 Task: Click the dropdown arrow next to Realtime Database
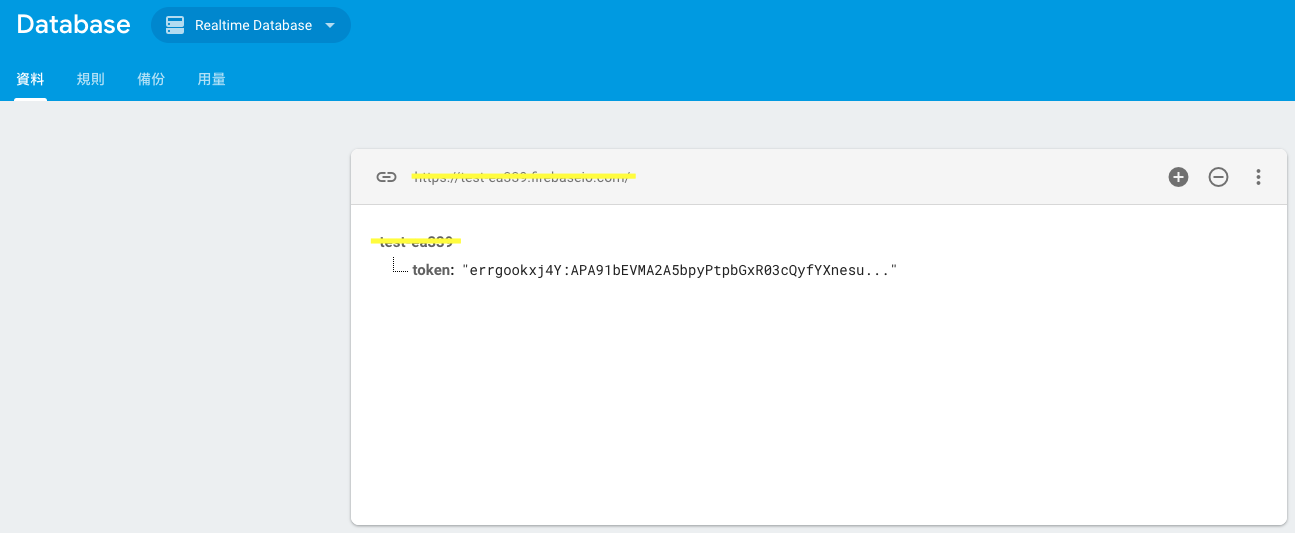(330, 25)
